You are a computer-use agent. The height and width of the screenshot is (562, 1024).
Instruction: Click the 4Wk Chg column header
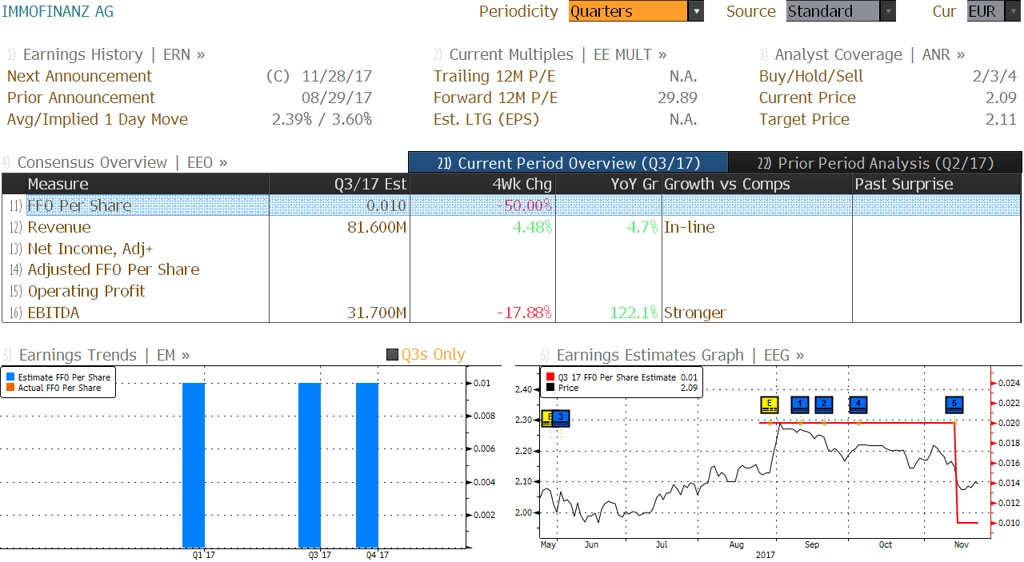pyautogui.click(x=482, y=184)
